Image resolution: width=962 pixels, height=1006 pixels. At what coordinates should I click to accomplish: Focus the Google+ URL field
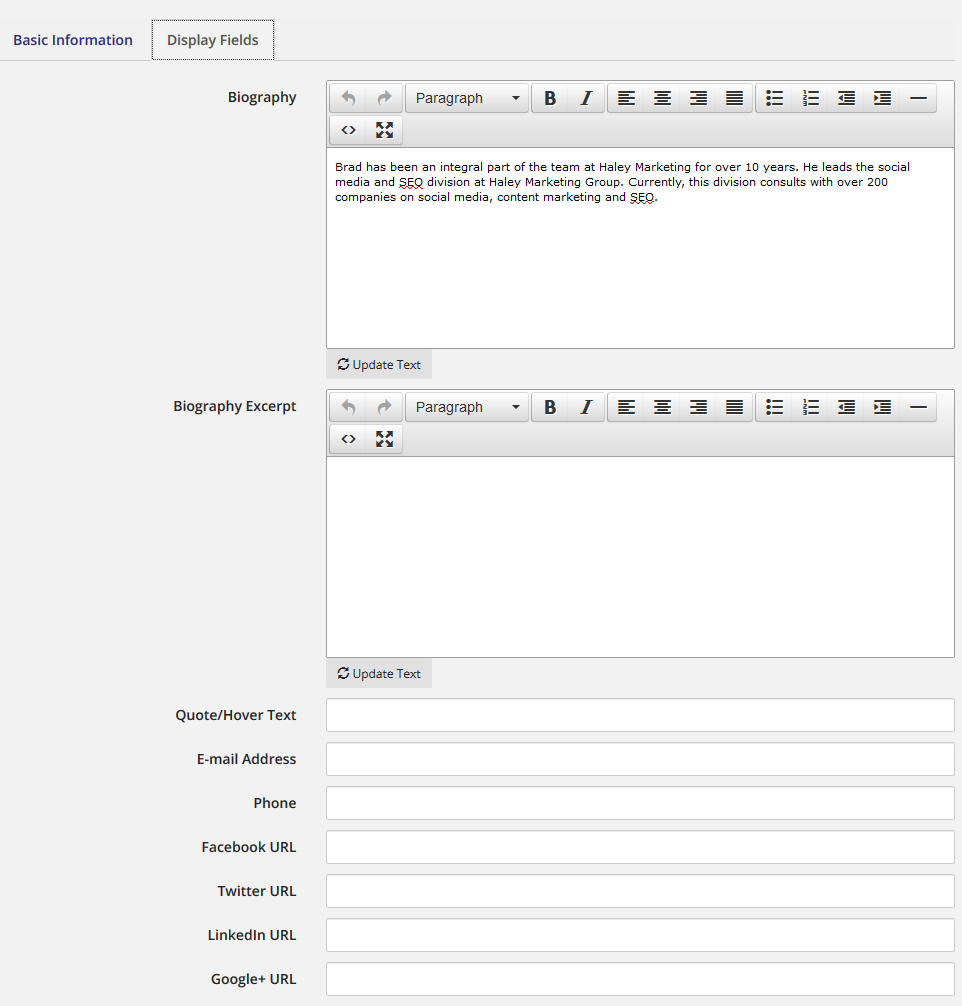(x=640, y=979)
